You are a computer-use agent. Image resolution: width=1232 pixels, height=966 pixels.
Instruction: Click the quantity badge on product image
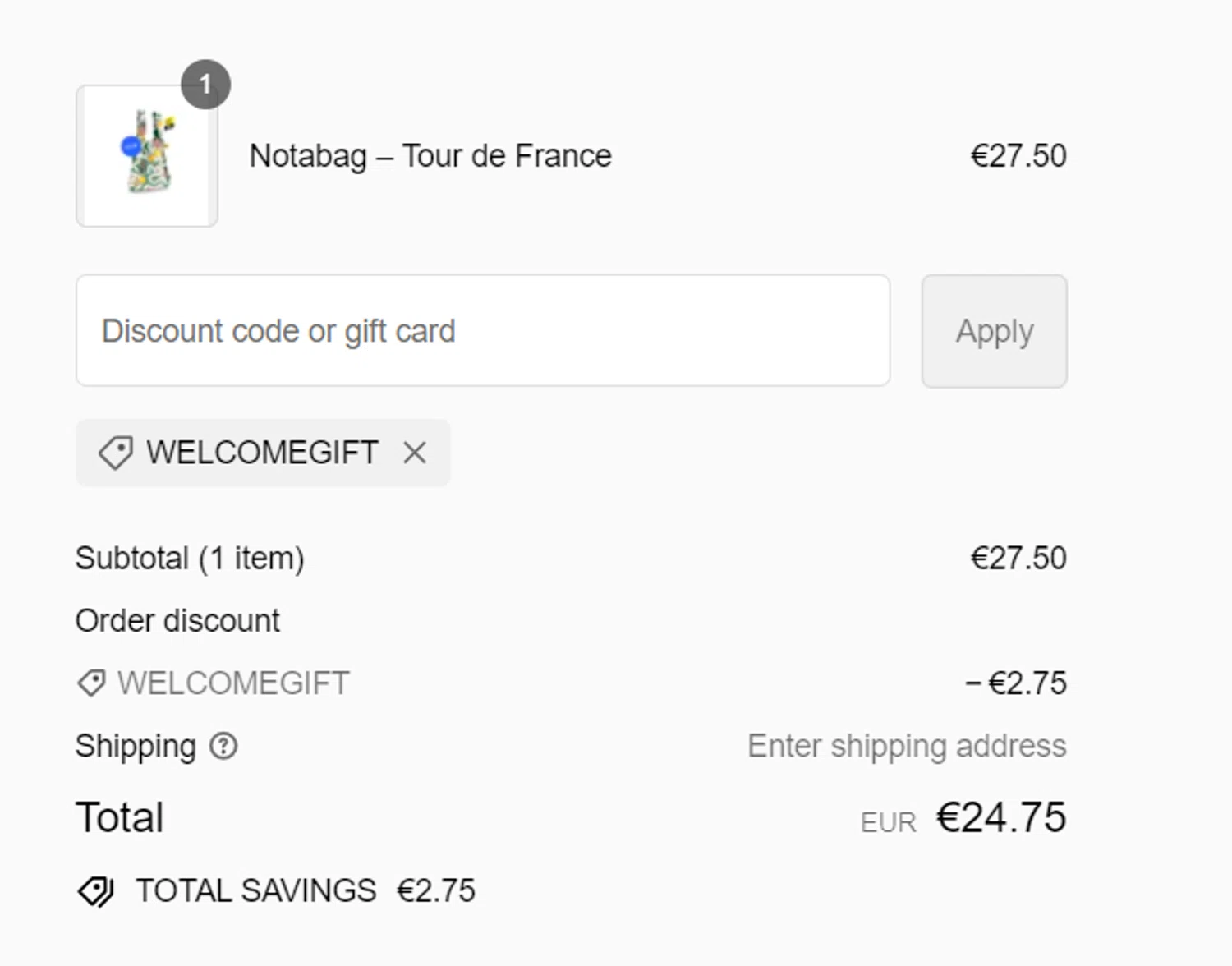point(205,85)
